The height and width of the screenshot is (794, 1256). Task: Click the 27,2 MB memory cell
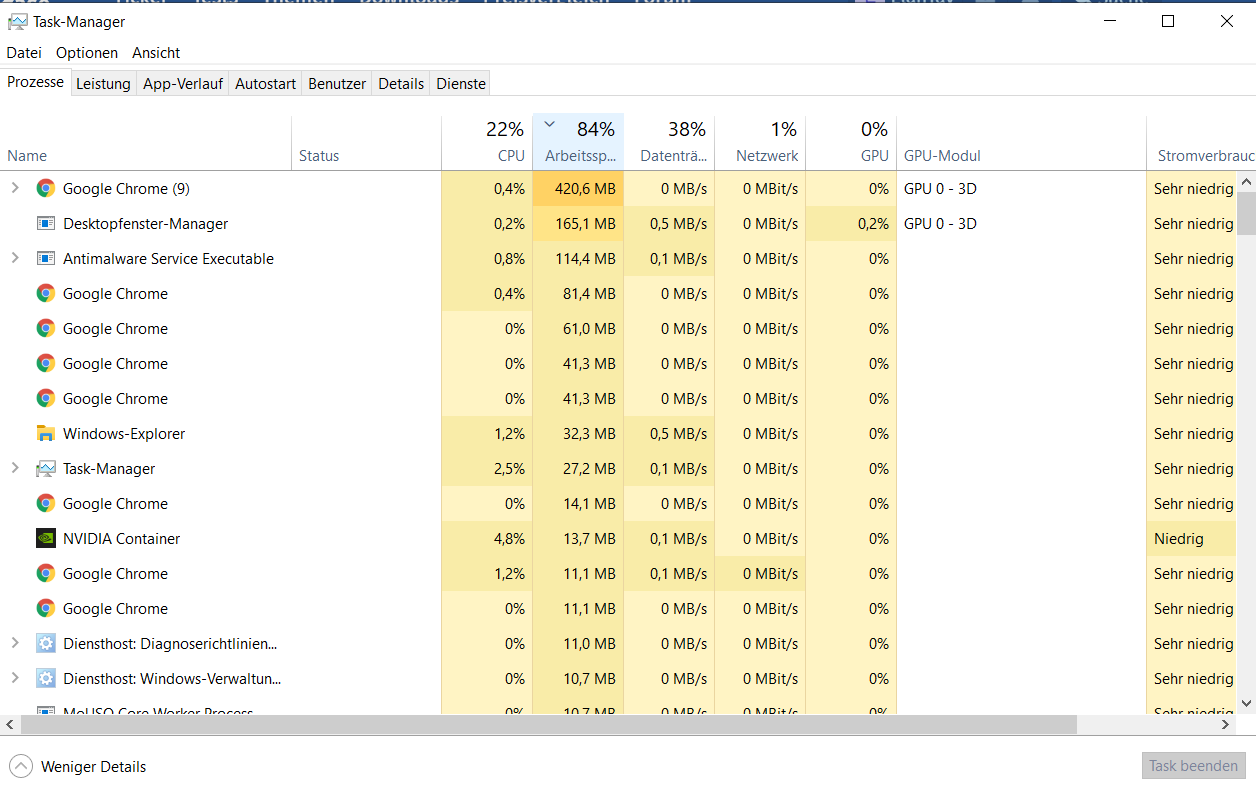tap(578, 468)
